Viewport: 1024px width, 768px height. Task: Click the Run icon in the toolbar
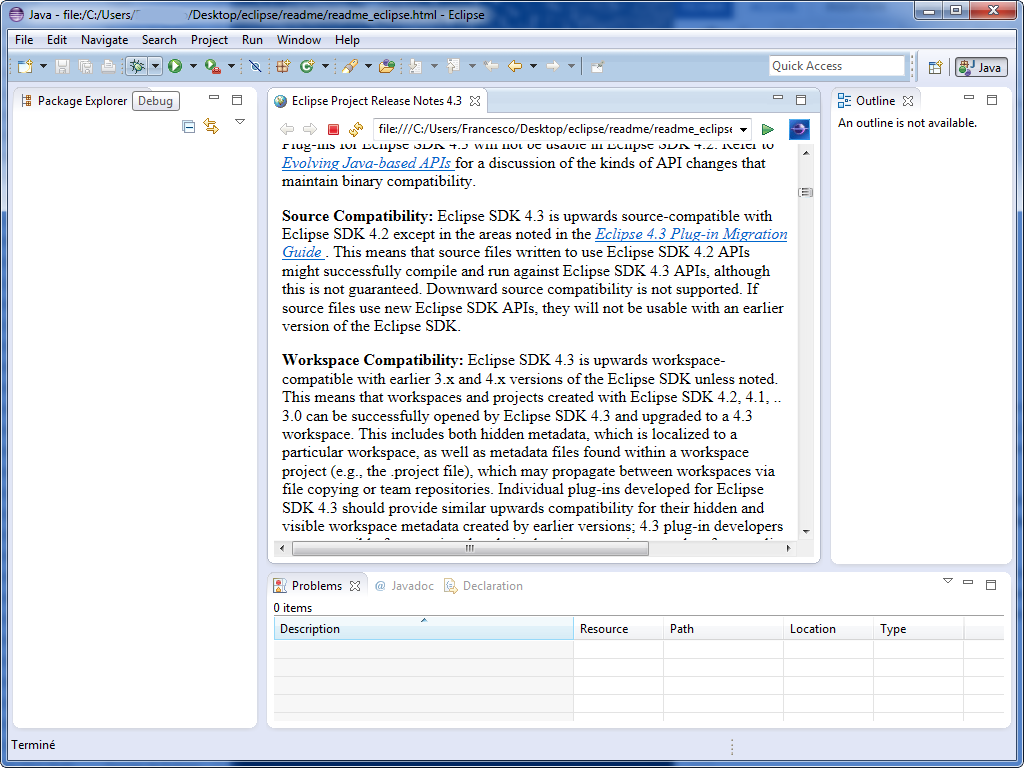(175, 67)
